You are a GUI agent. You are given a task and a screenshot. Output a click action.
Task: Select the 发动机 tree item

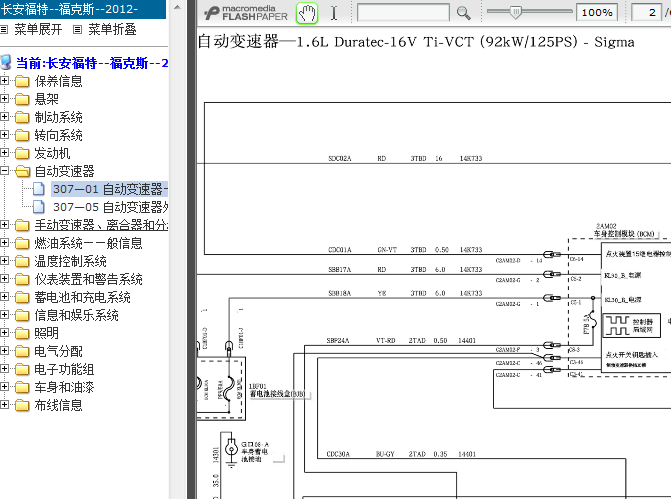click(x=52, y=153)
